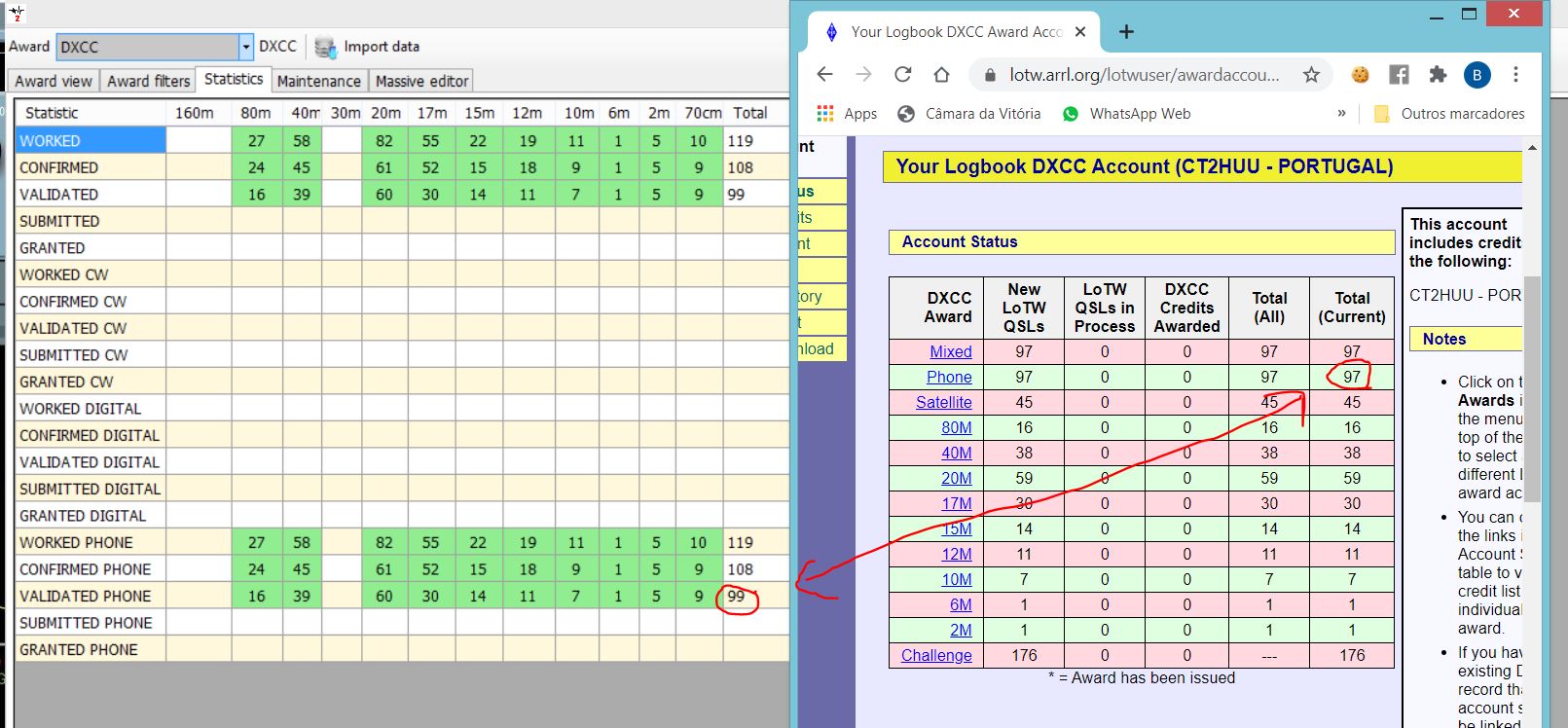This screenshot has height=728, width=1568.
Task: Open the WhatsApp Web bookmark
Action: 1126,114
